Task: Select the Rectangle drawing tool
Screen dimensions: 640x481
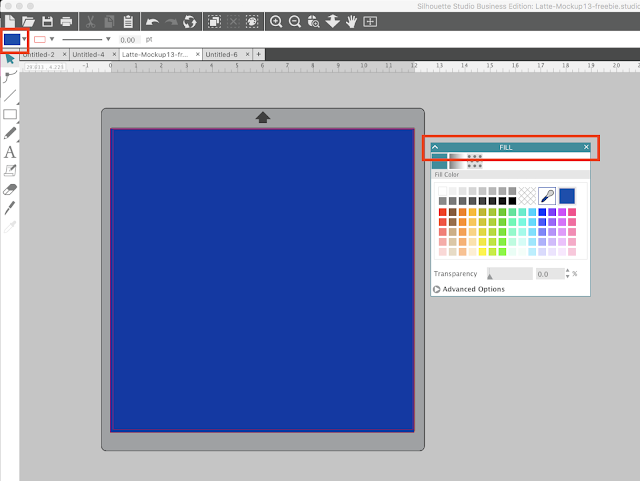Action: (10, 114)
